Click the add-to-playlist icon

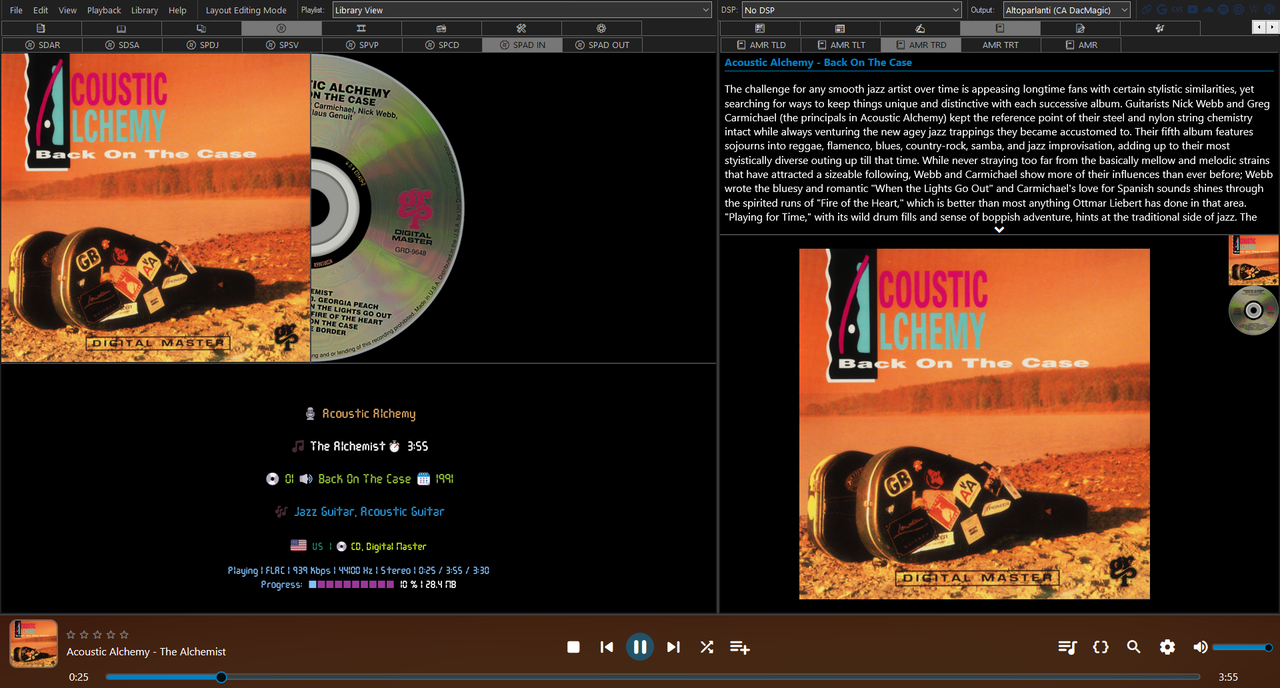(x=740, y=647)
